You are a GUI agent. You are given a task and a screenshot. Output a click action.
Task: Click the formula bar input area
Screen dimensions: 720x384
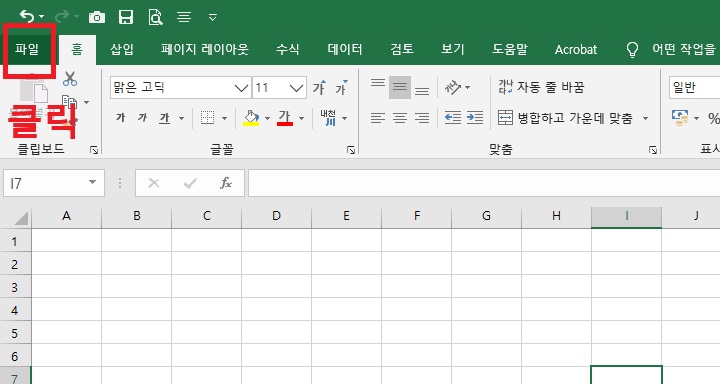[484, 183]
